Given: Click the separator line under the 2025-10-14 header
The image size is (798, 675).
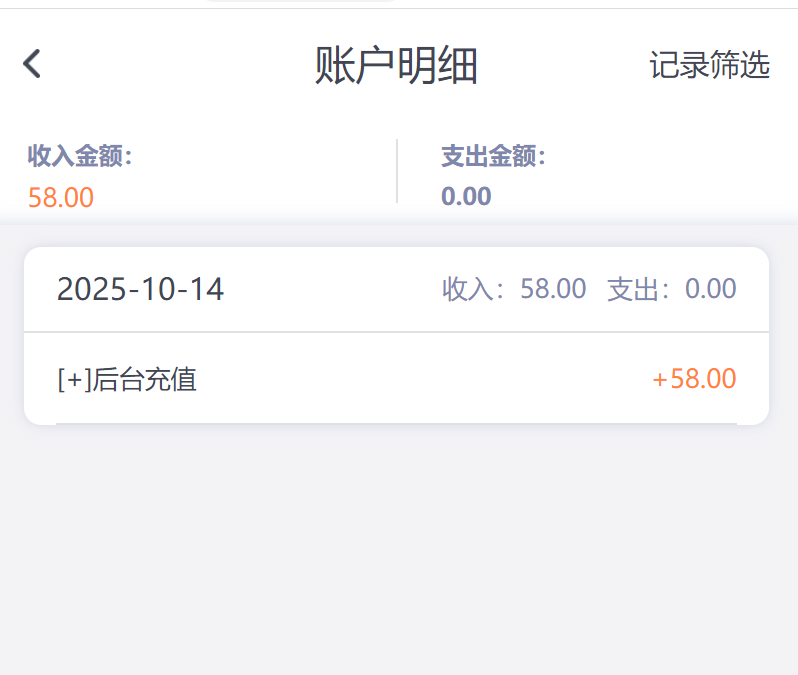Looking at the screenshot, I should pos(396,331).
